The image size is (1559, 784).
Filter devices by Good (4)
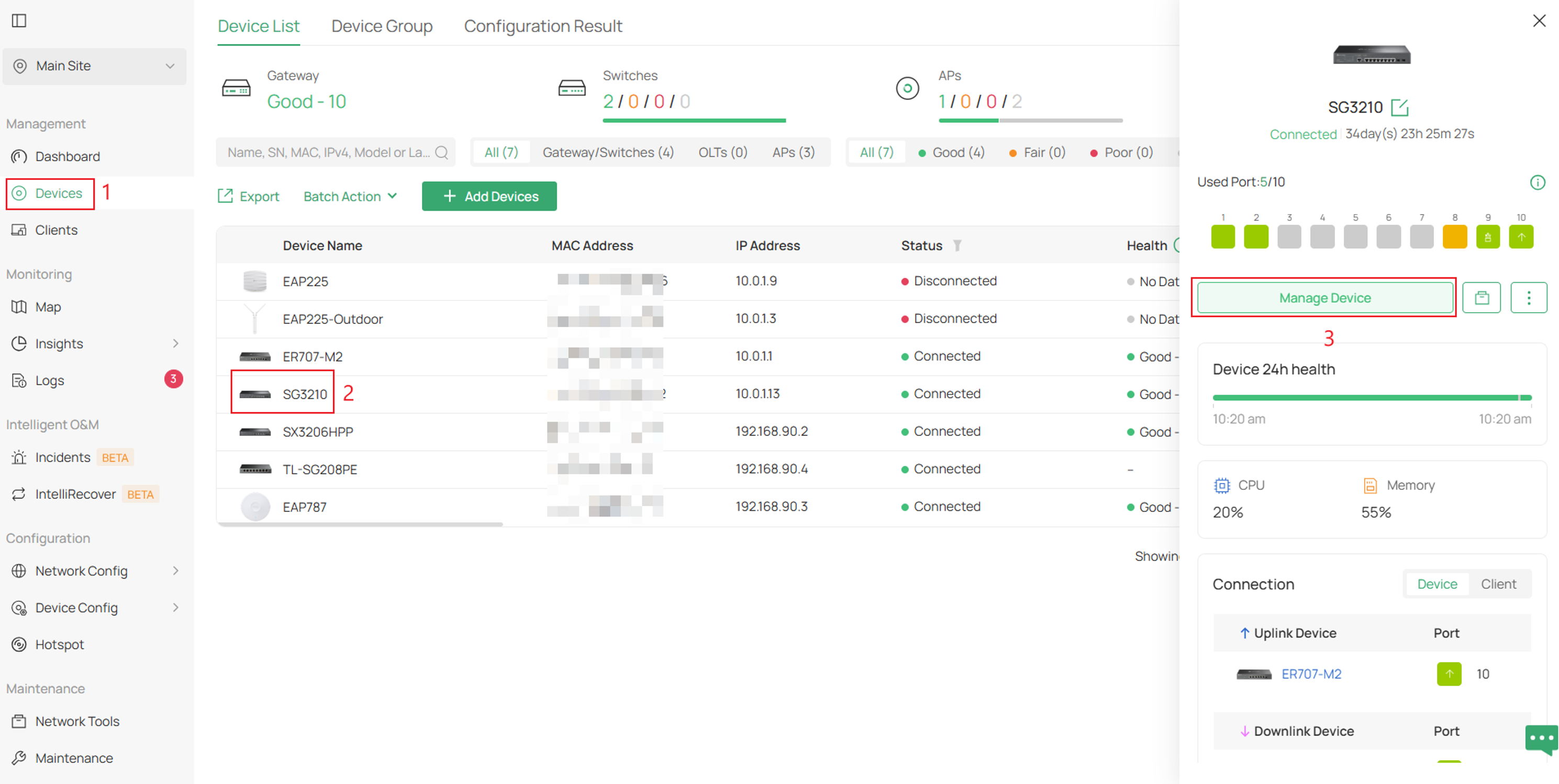point(951,152)
